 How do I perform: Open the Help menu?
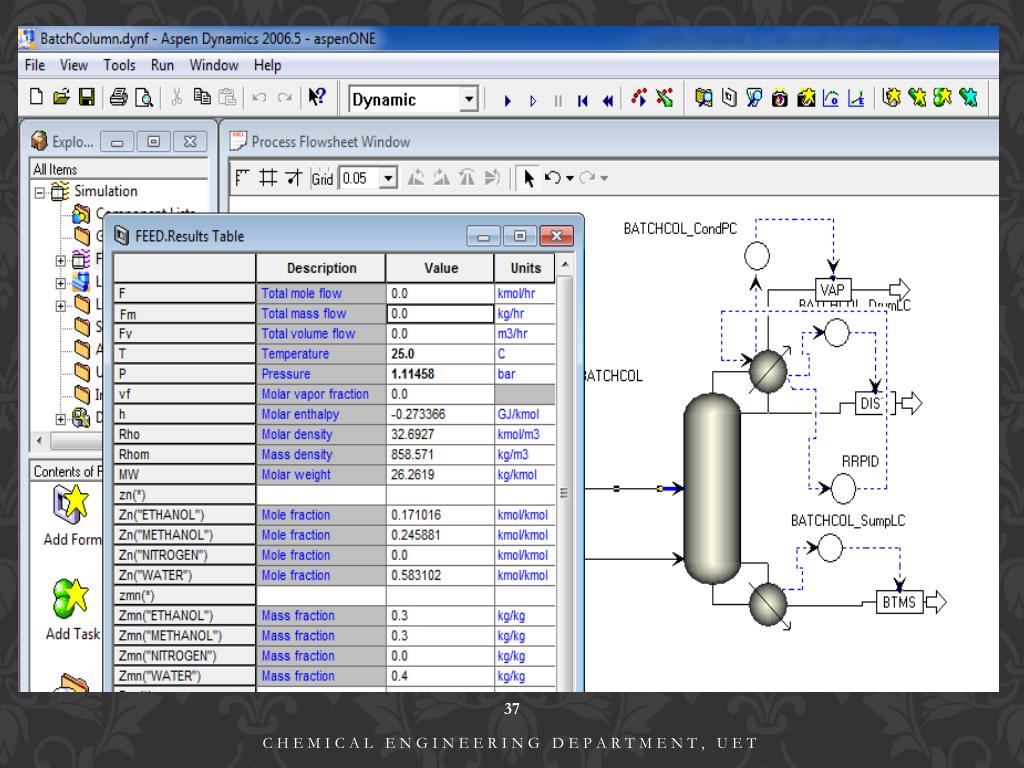(268, 65)
